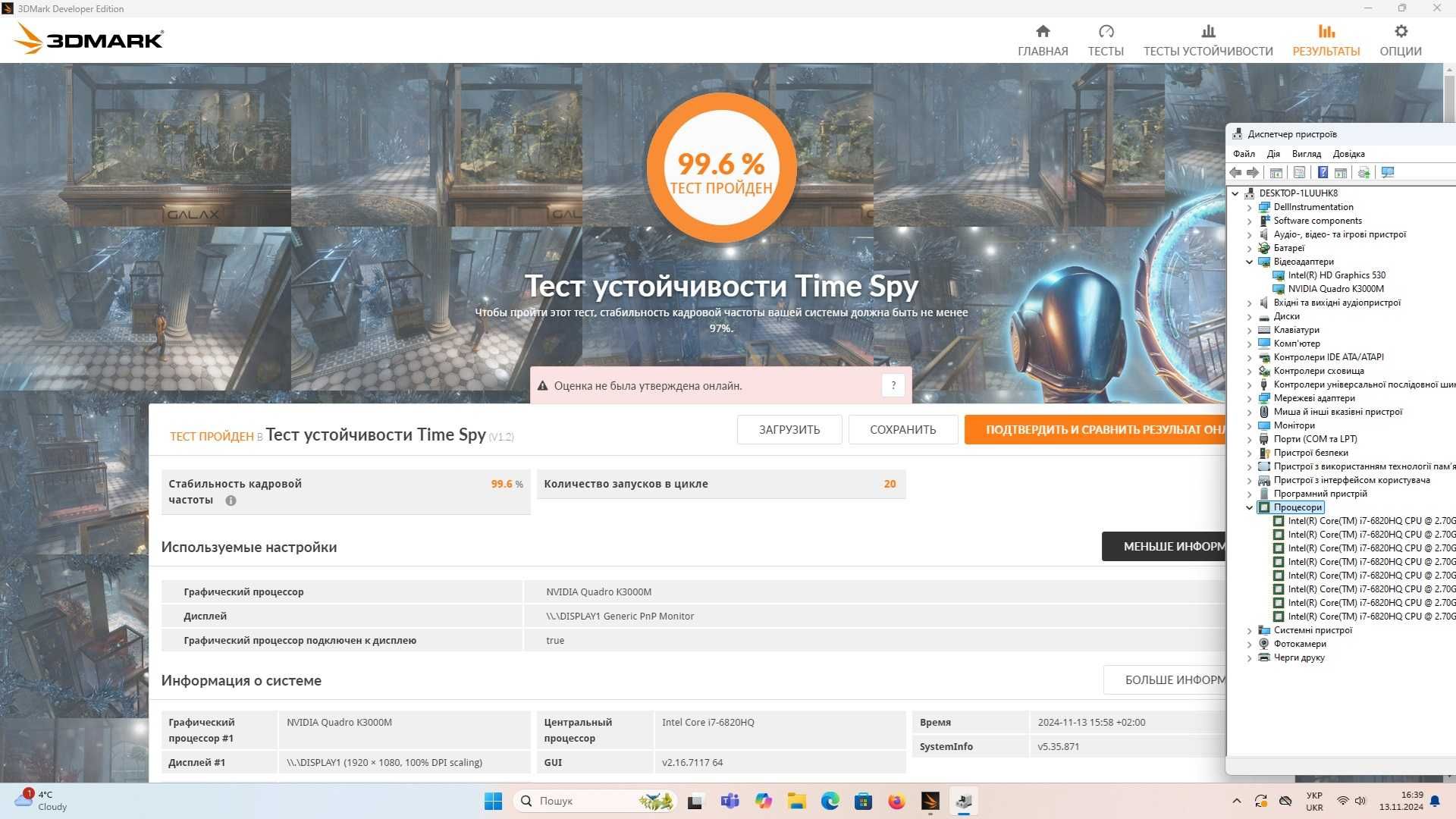Click the Windows Start button

[493, 801]
